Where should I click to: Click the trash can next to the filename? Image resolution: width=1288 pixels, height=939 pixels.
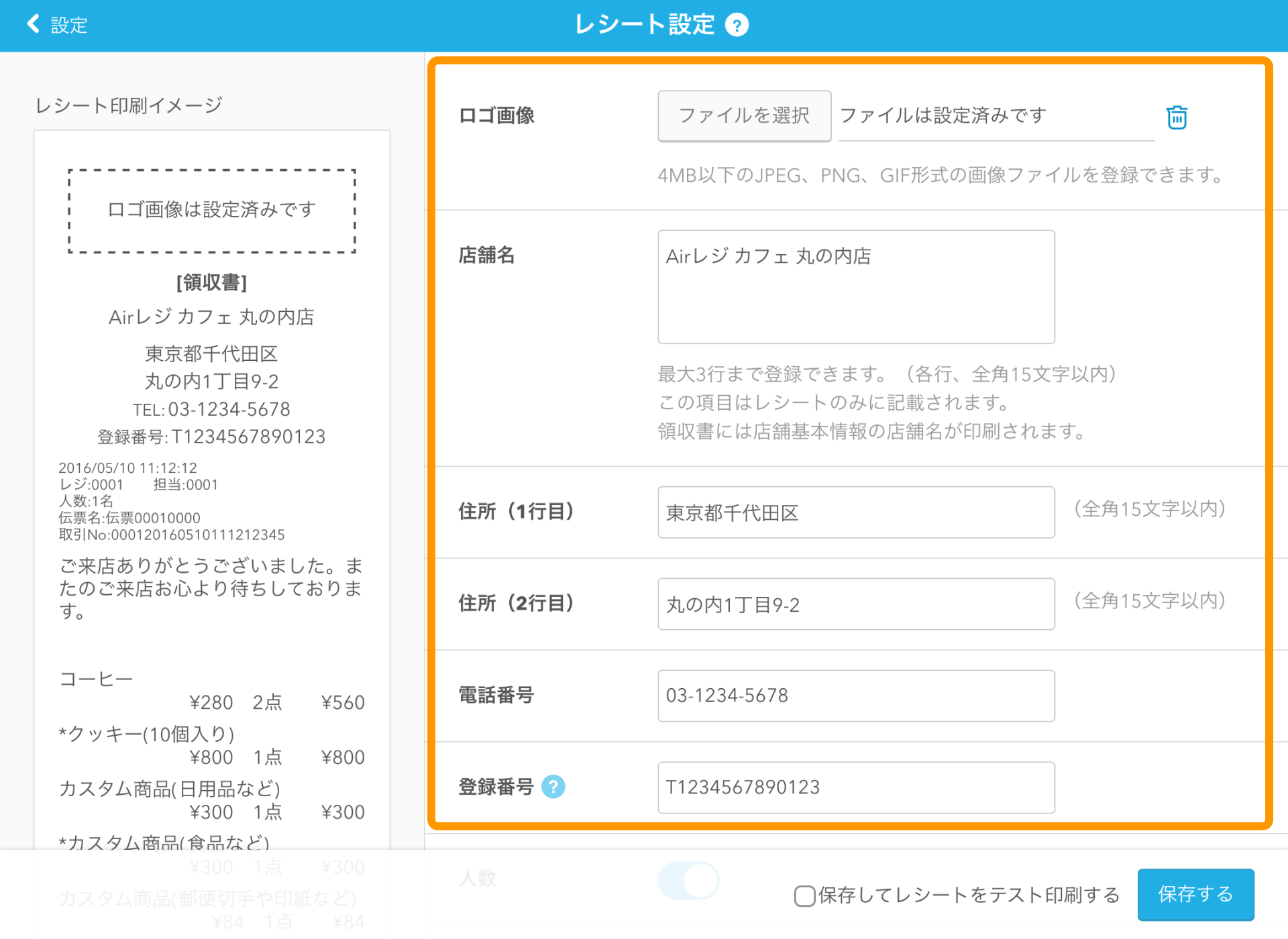coord(1177,117)
